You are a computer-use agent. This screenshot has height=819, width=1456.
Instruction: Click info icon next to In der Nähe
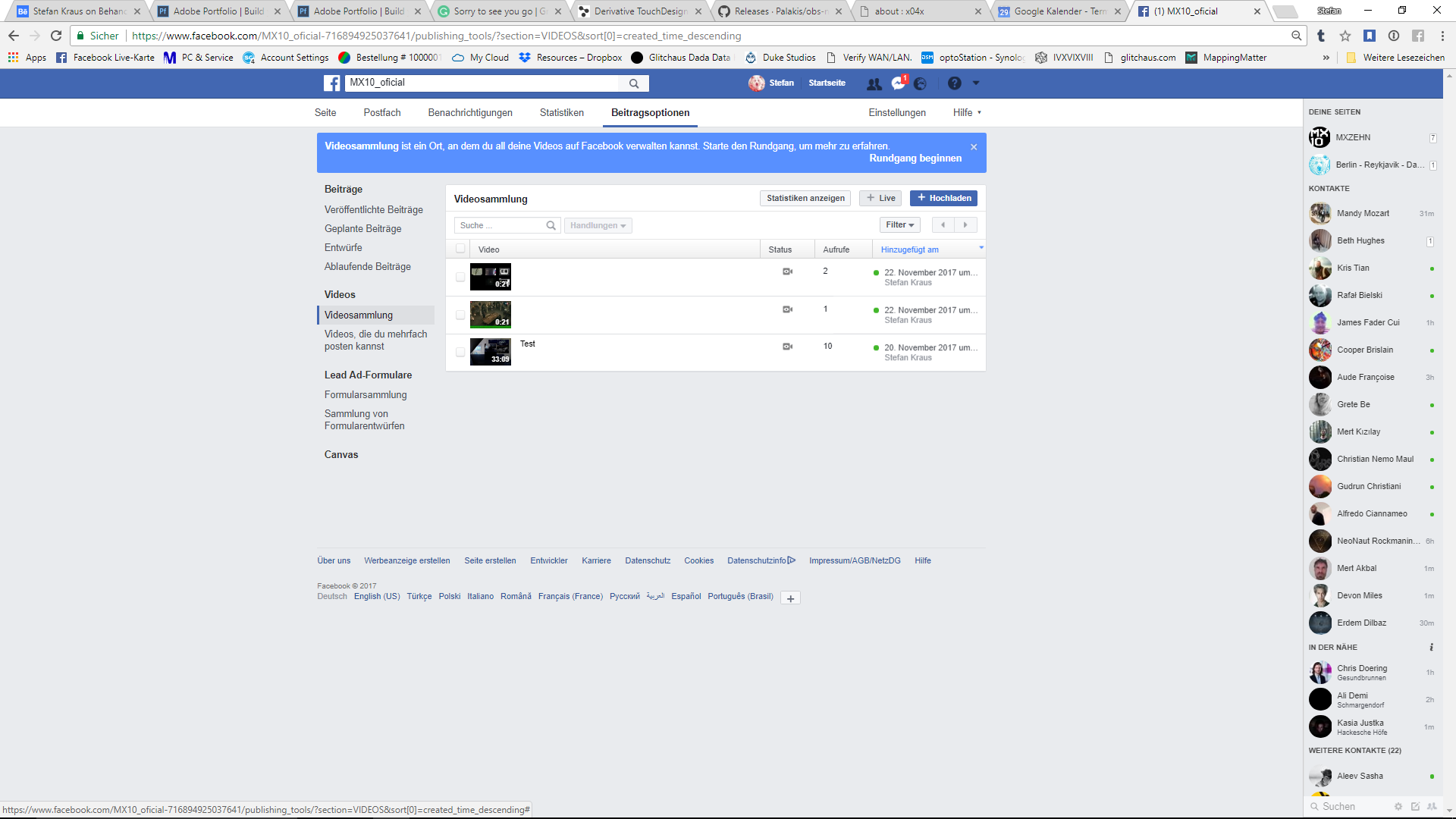tap(1432, 648)
